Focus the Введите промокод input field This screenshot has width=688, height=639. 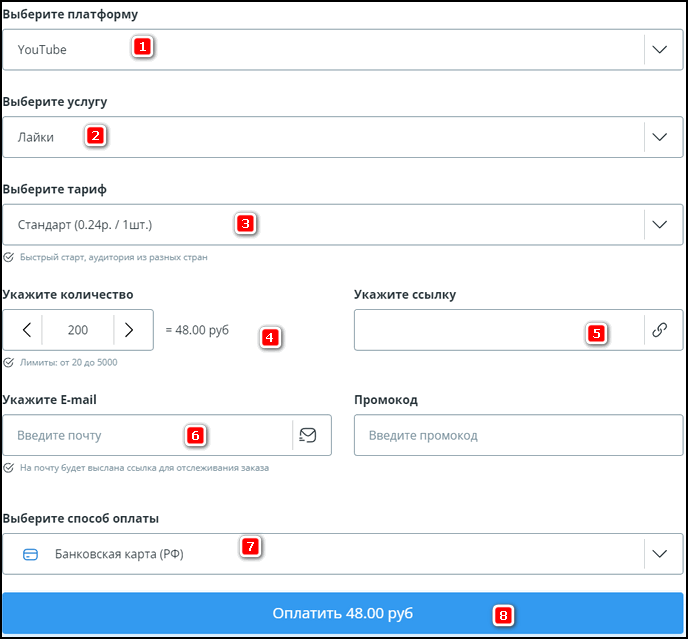click(x=519, y=435)
